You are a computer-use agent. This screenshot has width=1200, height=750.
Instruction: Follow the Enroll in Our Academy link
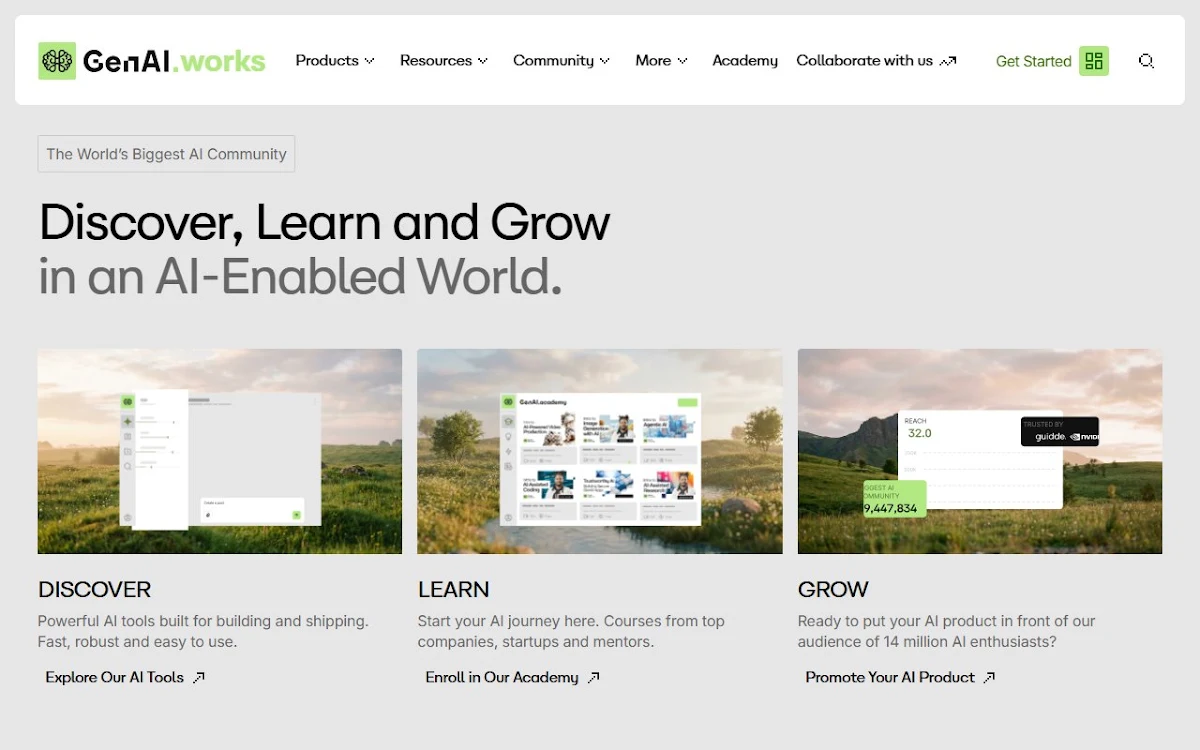[513, 677]
